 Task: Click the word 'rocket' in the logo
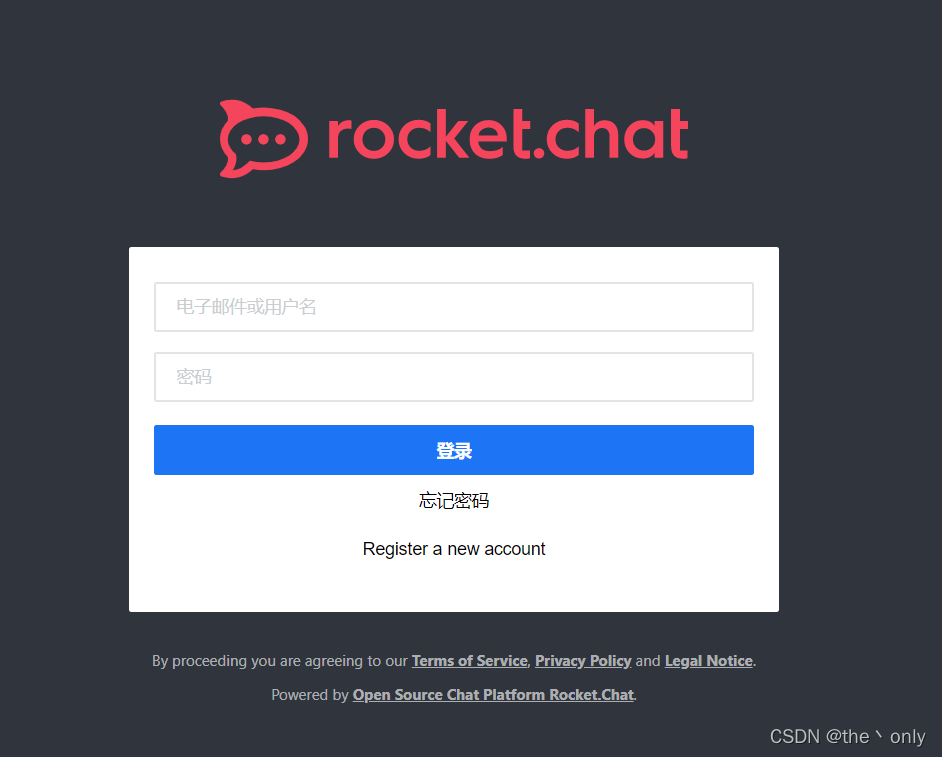point(430,135)
